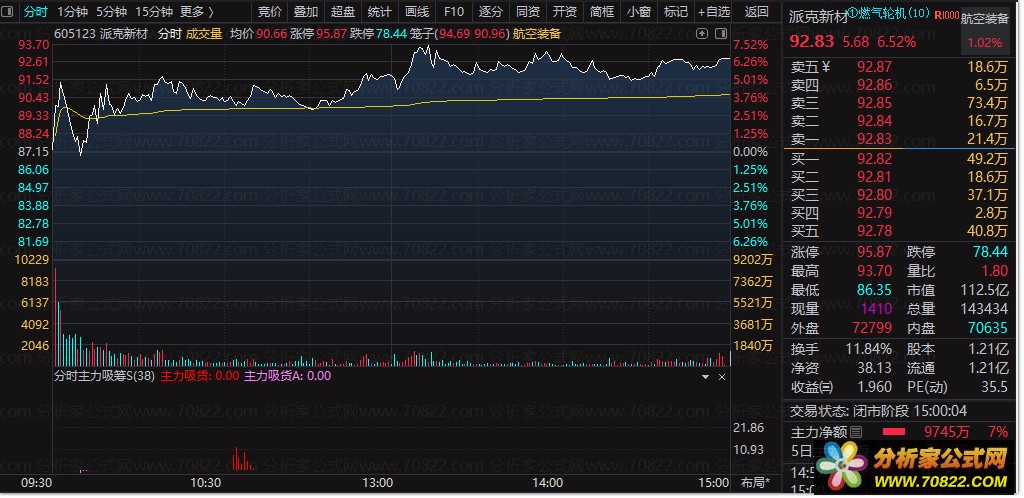The image size is (1024, 498).
Task: Click the 开资 toolbar button
Action: coord(564,12)
